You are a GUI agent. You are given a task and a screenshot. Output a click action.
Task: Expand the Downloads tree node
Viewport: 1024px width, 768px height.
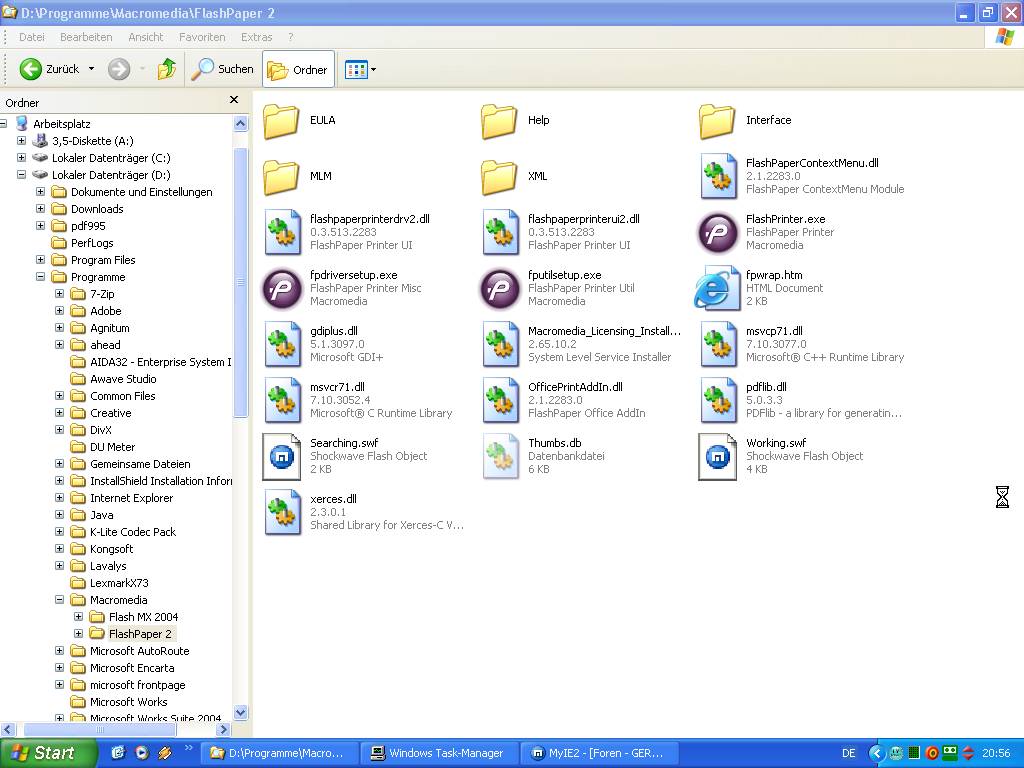click(40, 209)
